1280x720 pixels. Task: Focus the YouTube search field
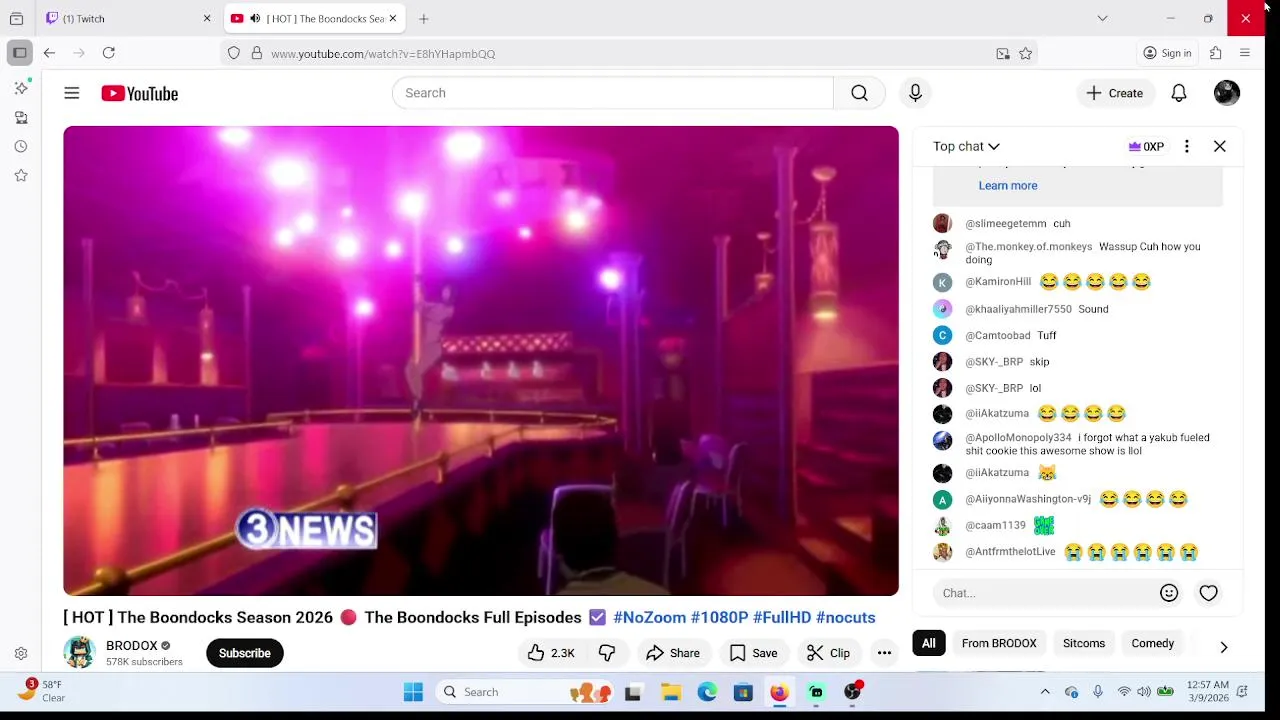pyautogui.click(x=612, y=93)
